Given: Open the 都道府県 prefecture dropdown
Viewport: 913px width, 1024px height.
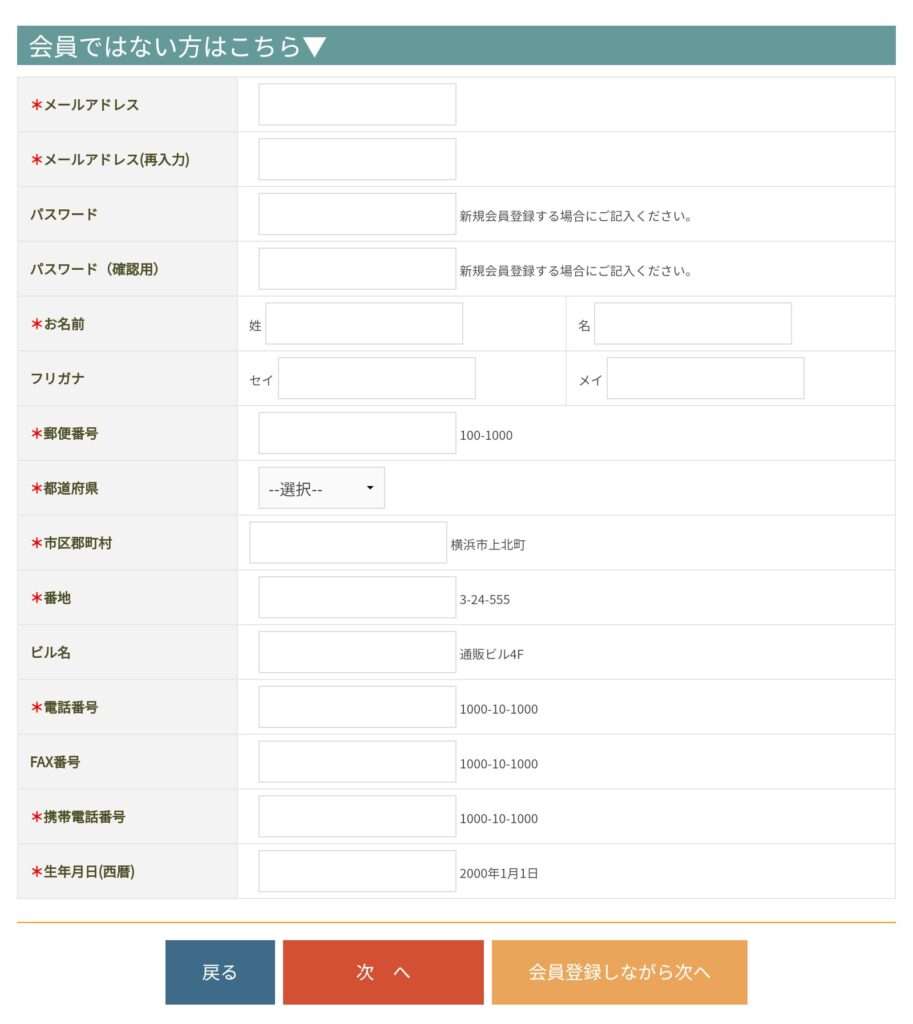Looking at the screenshot, I should coord(321,488).
